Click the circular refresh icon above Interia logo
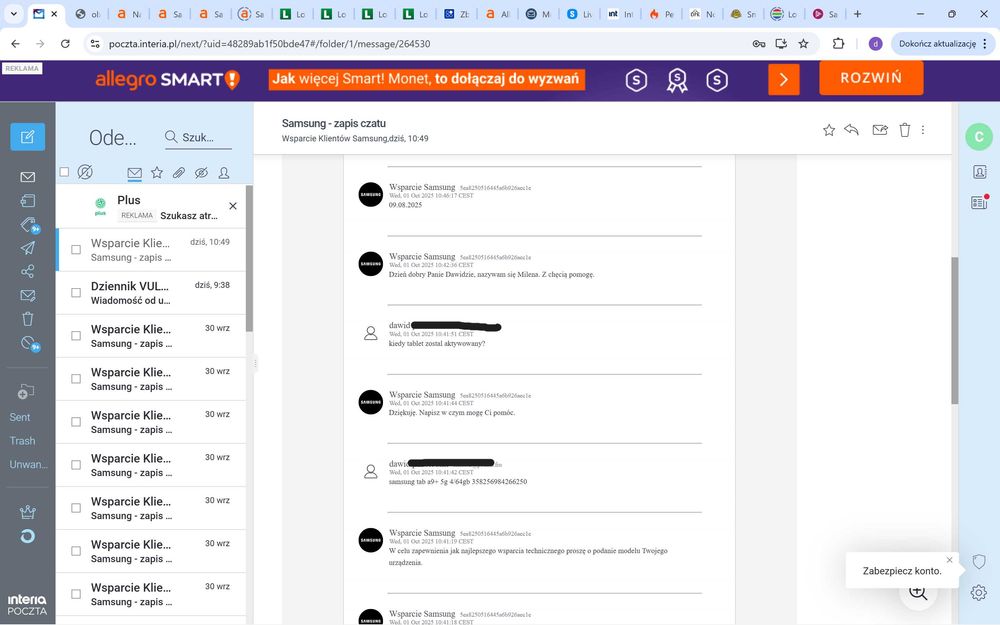This screenshot has height=625, width=1000. pos(27,536)
